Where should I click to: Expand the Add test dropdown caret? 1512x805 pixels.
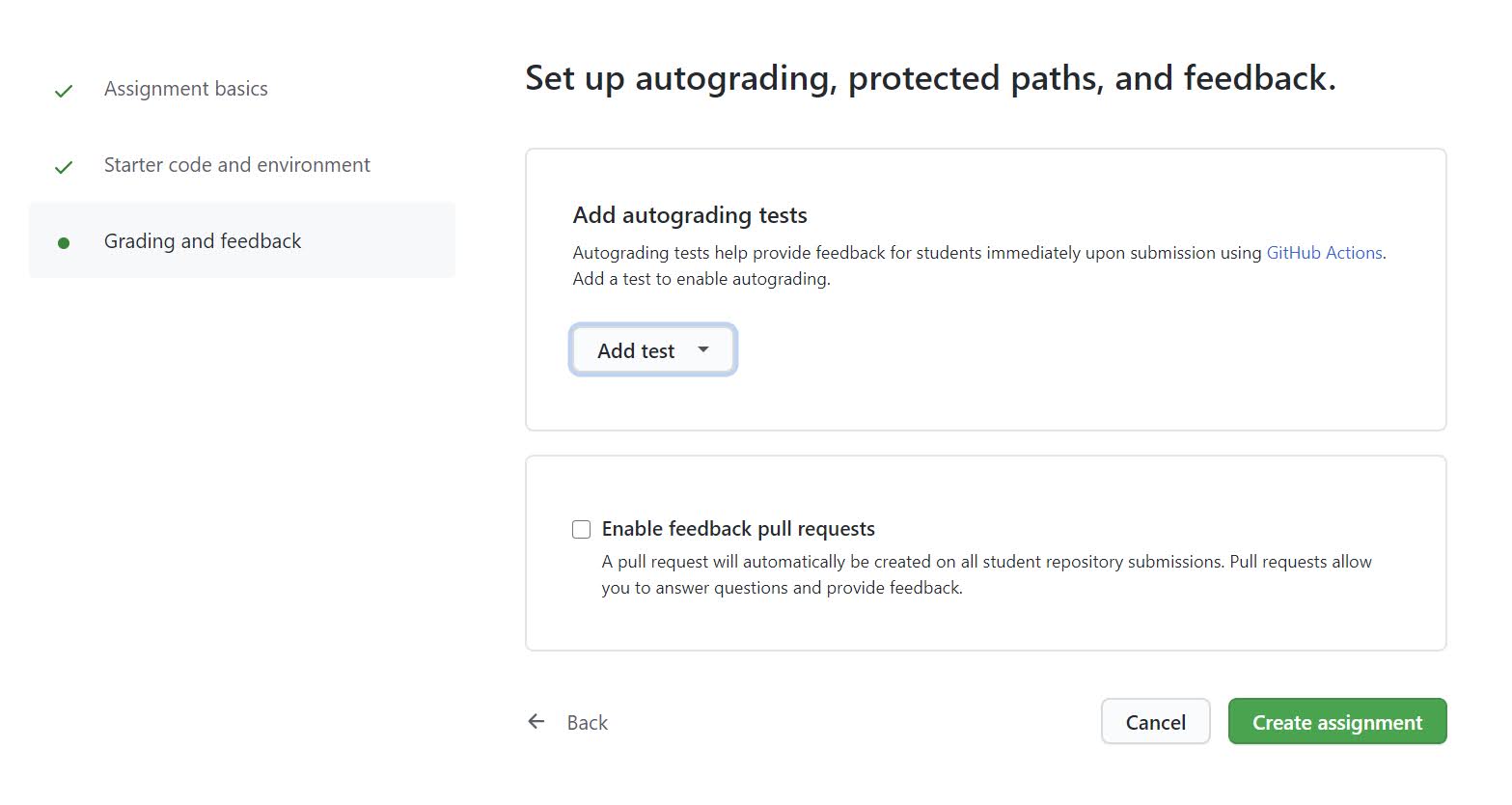pyautogui.click(x=703, y=349)
